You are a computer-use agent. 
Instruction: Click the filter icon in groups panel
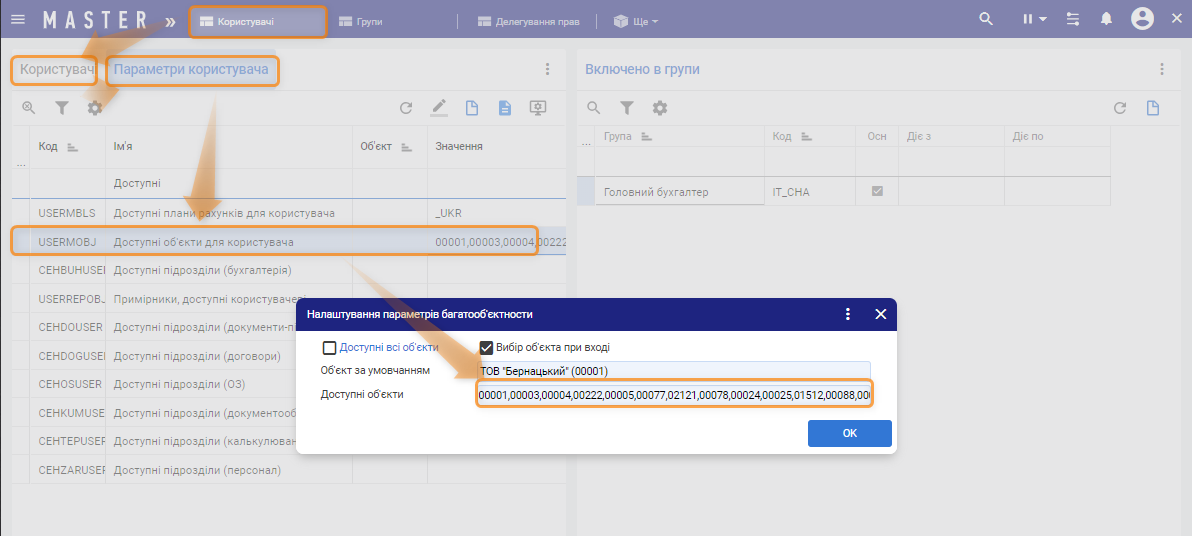click(x=627, y=108)
